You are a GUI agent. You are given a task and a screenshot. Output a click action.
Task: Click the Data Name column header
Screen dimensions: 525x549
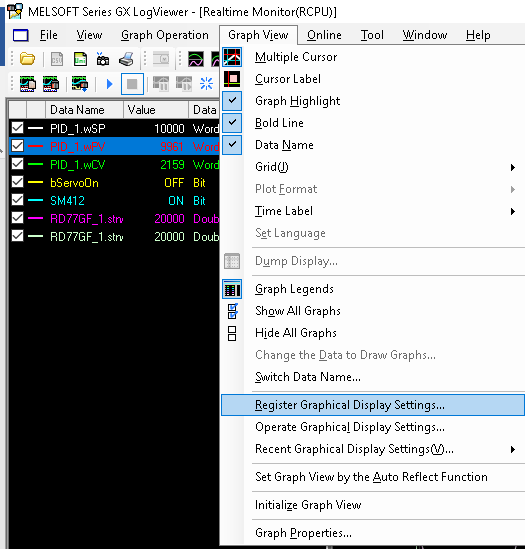[x=84, y=110]
